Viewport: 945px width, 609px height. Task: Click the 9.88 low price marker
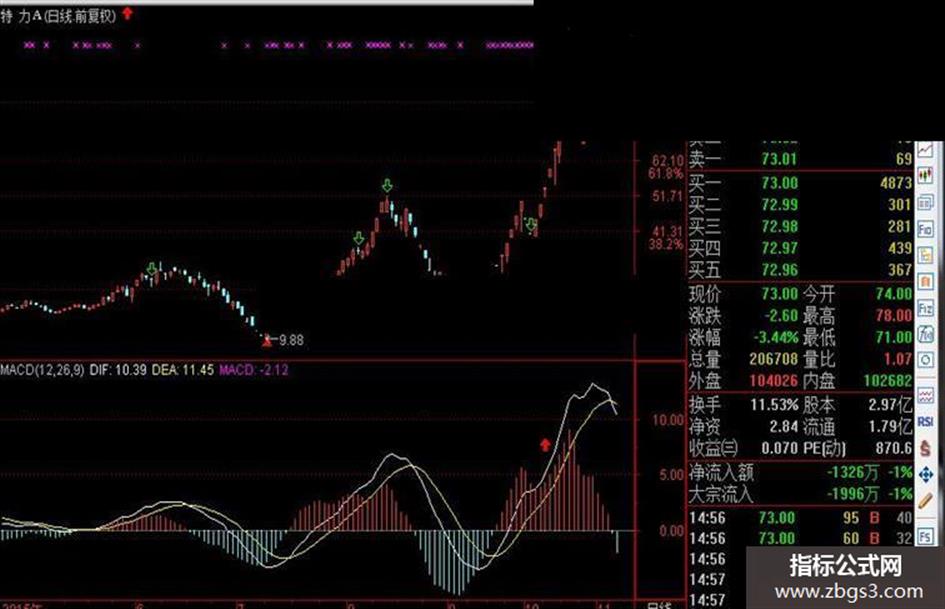291,340
